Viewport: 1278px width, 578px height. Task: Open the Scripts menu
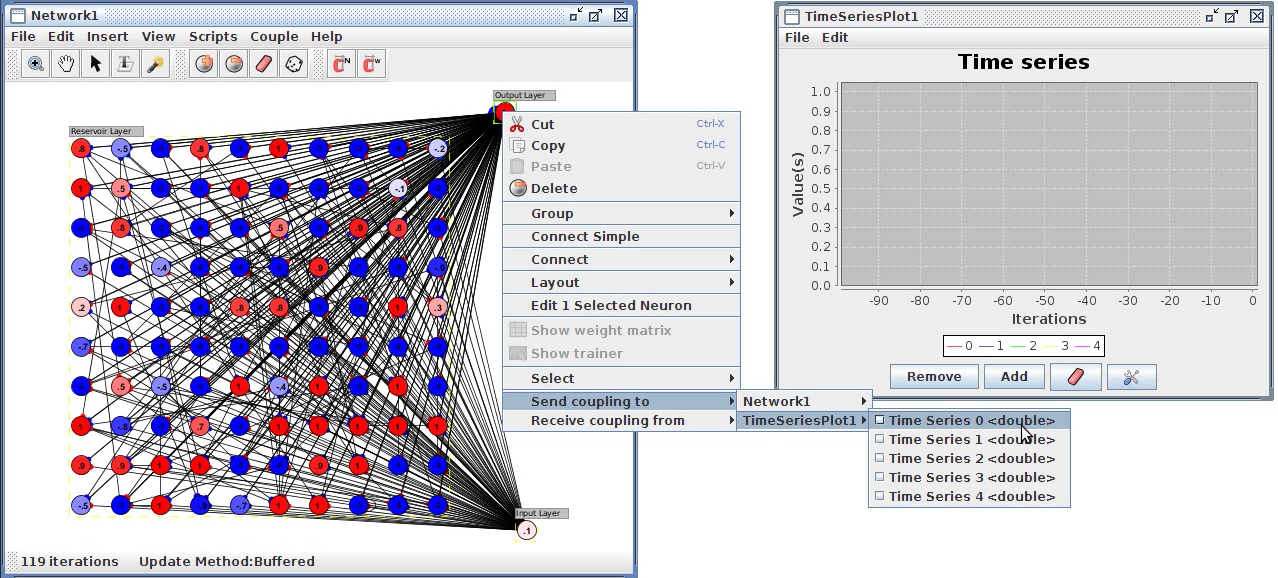[213, 37]
